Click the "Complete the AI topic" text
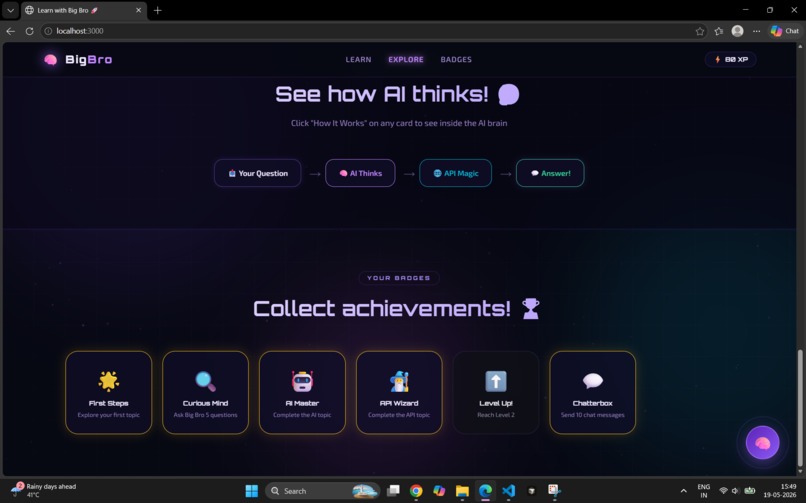 (302, 415)
